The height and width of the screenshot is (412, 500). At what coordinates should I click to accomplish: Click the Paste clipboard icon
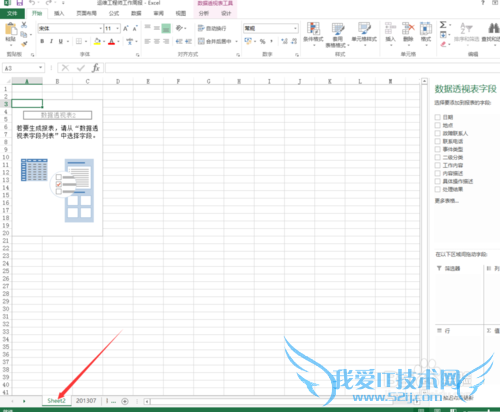click(11, 29)
